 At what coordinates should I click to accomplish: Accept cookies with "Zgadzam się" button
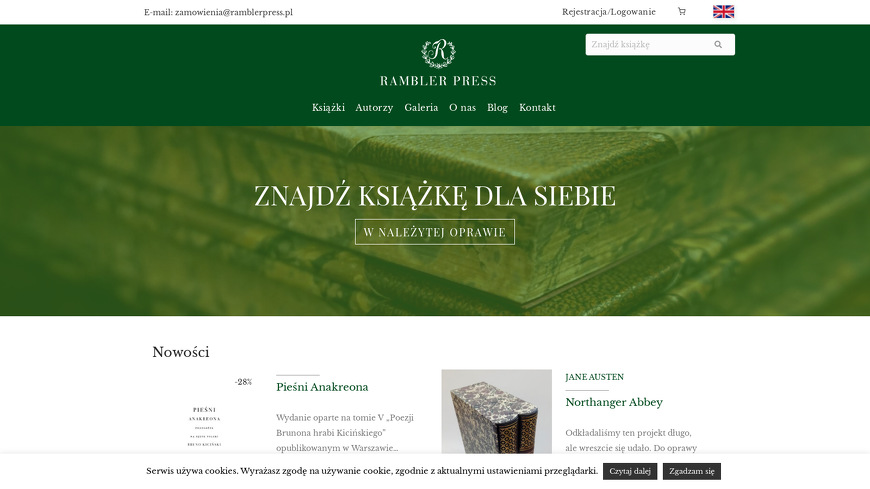(x=691, y=471)
